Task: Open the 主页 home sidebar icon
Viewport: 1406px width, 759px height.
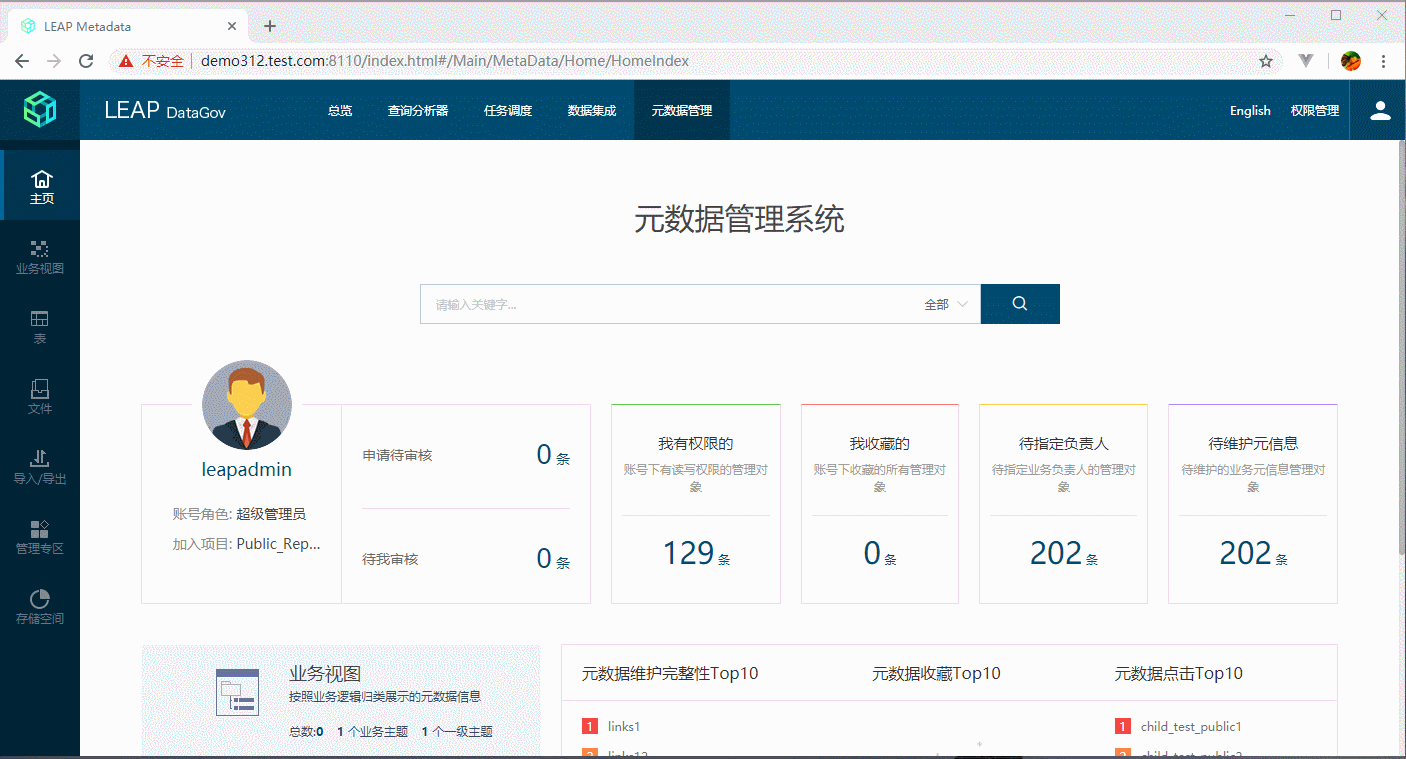Action: (41, 186)
